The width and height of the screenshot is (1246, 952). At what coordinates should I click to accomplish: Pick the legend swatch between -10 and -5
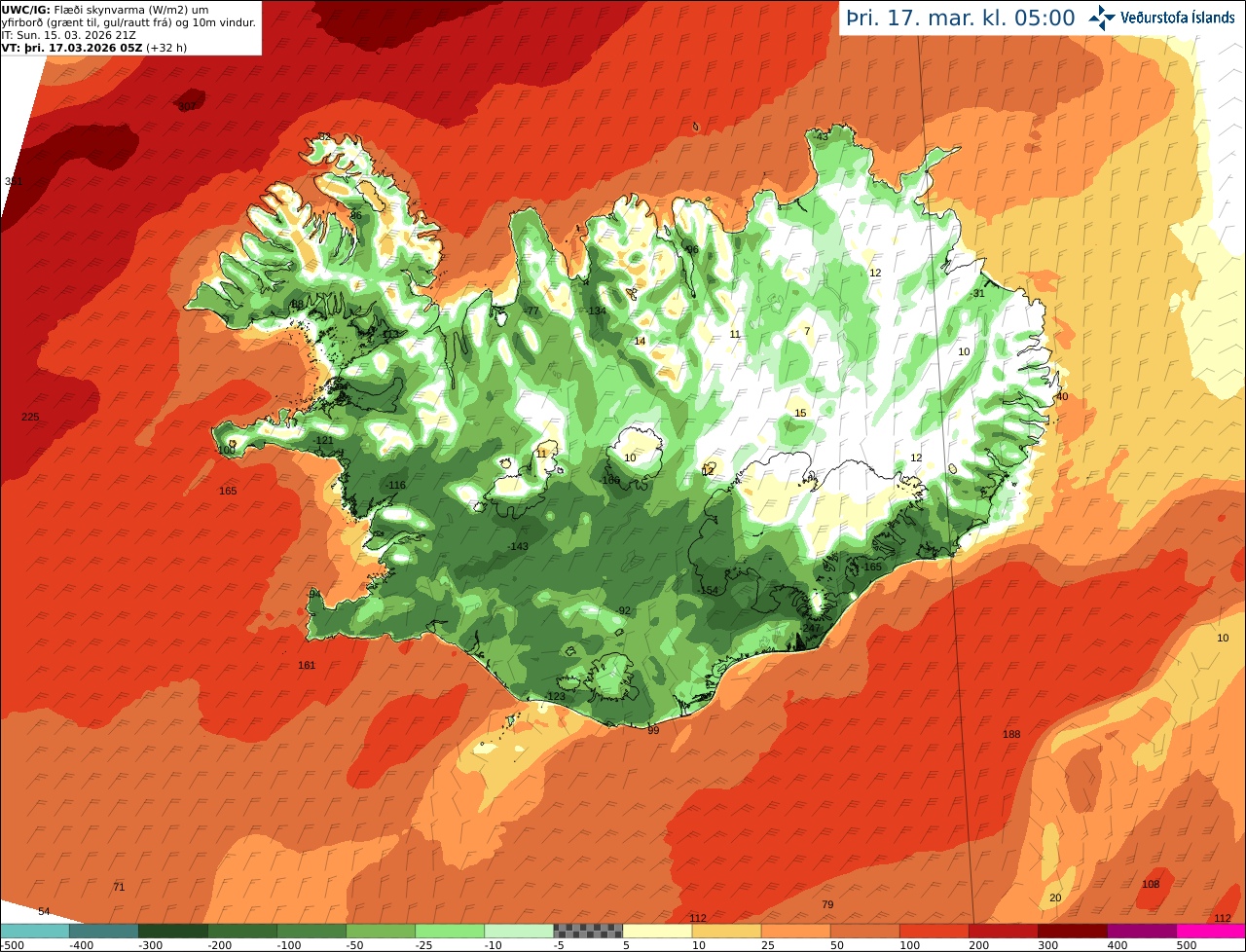point(518,931)
